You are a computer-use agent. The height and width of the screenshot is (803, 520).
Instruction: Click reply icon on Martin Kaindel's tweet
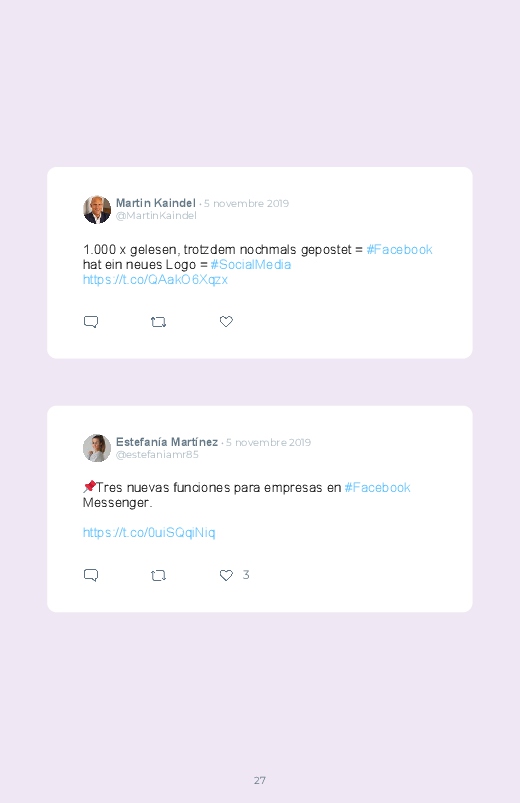pyautogui.click(x=91, y=322)
